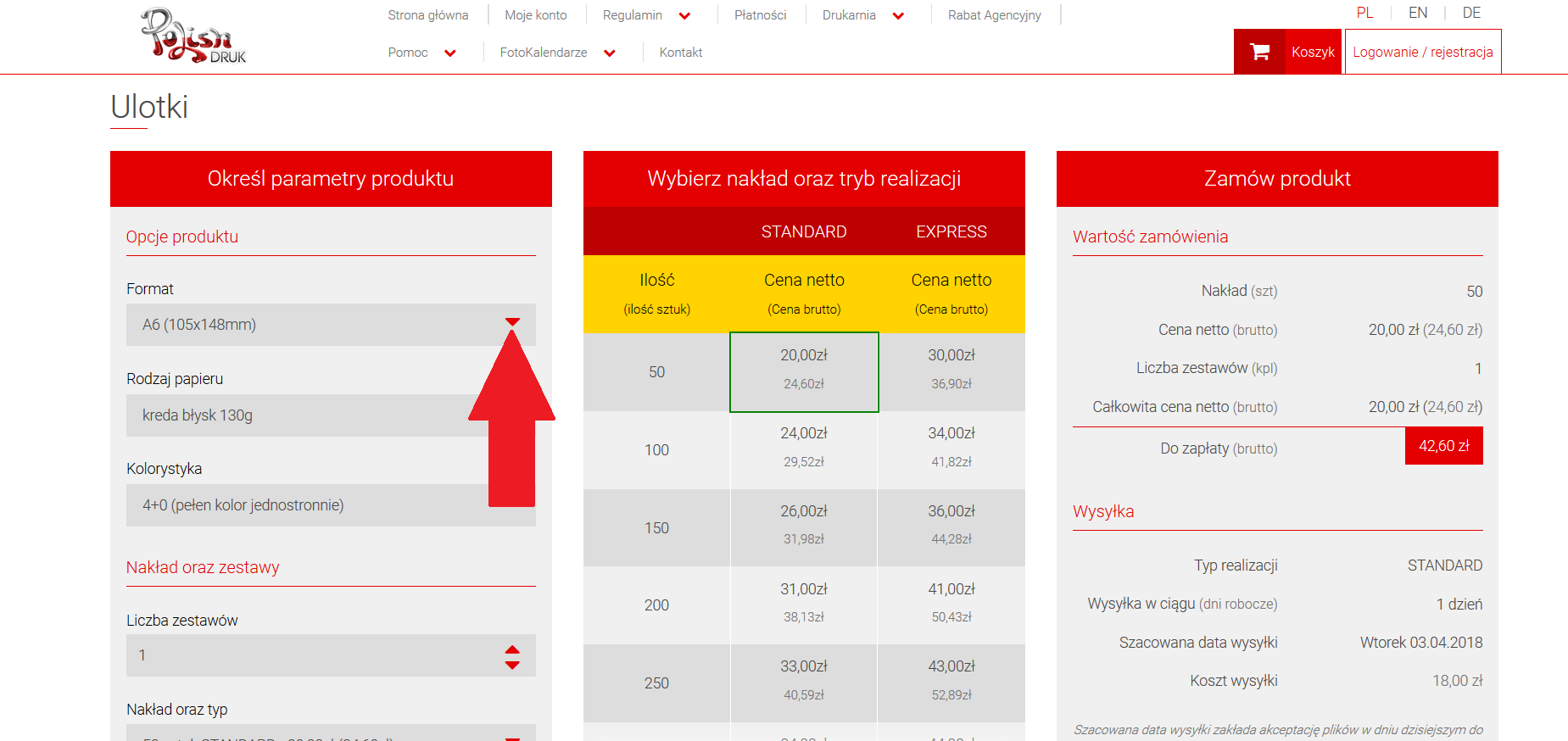Click the Polish Druk logo

193,36
